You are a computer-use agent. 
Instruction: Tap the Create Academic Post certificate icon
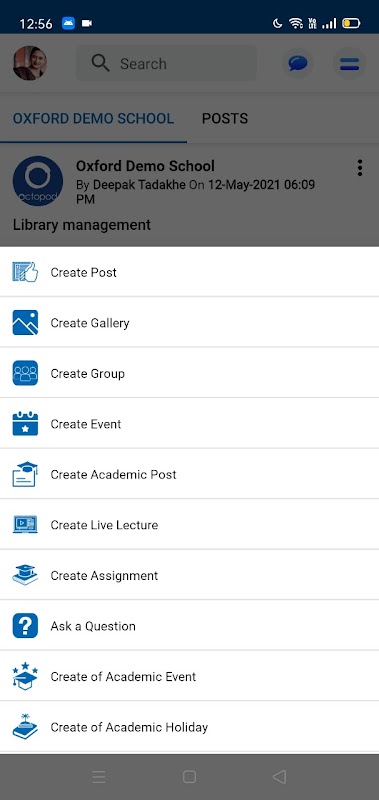(x=25, y=474)
